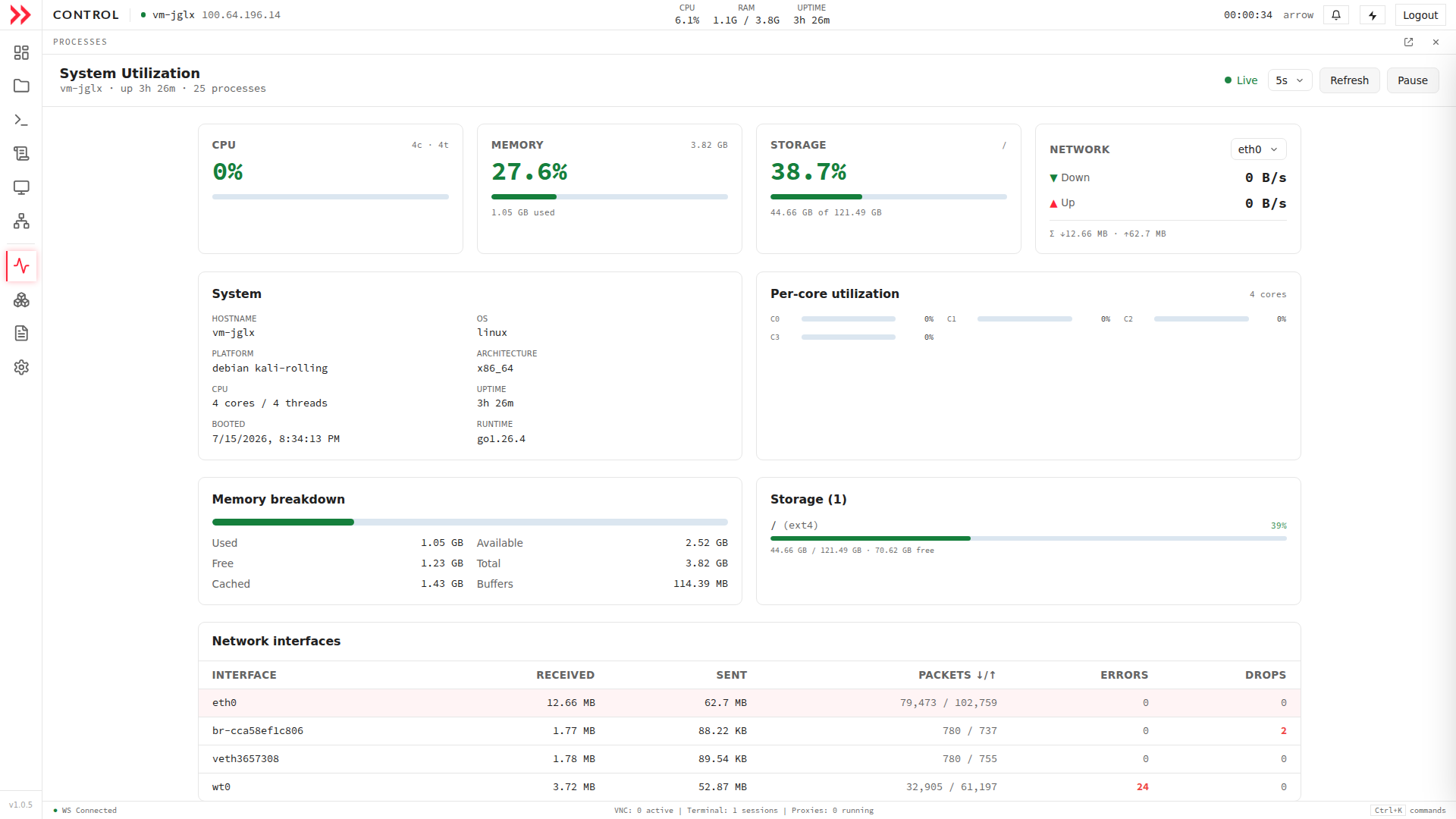Open the network topology icon in sidebar
The width and height of the screenshot is (1456, 819).
coord(21,221)
